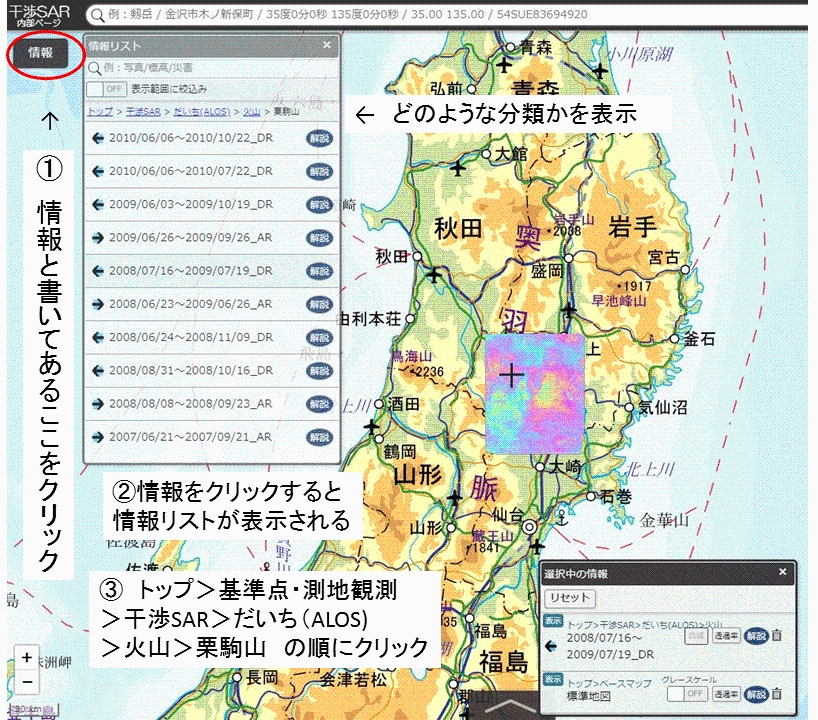Open 解説 for 標準地図 layer
The width and height of the screenshot is (818, 720).
pyautogui.click(x=755, y=694)
